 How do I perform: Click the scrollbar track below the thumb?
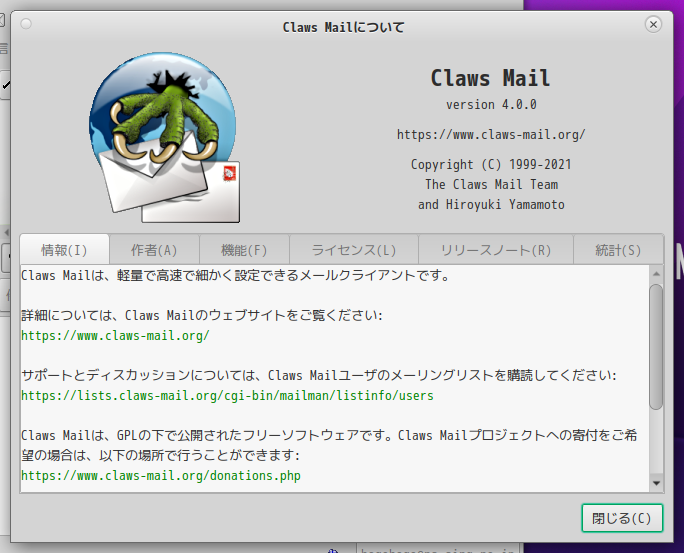coord(656,443)
